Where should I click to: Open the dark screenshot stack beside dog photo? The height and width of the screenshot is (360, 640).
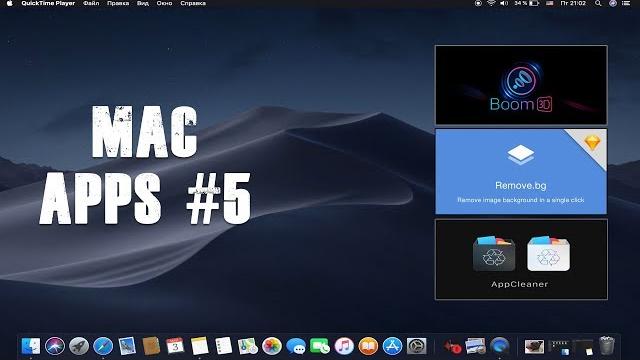tap(558, 347)
